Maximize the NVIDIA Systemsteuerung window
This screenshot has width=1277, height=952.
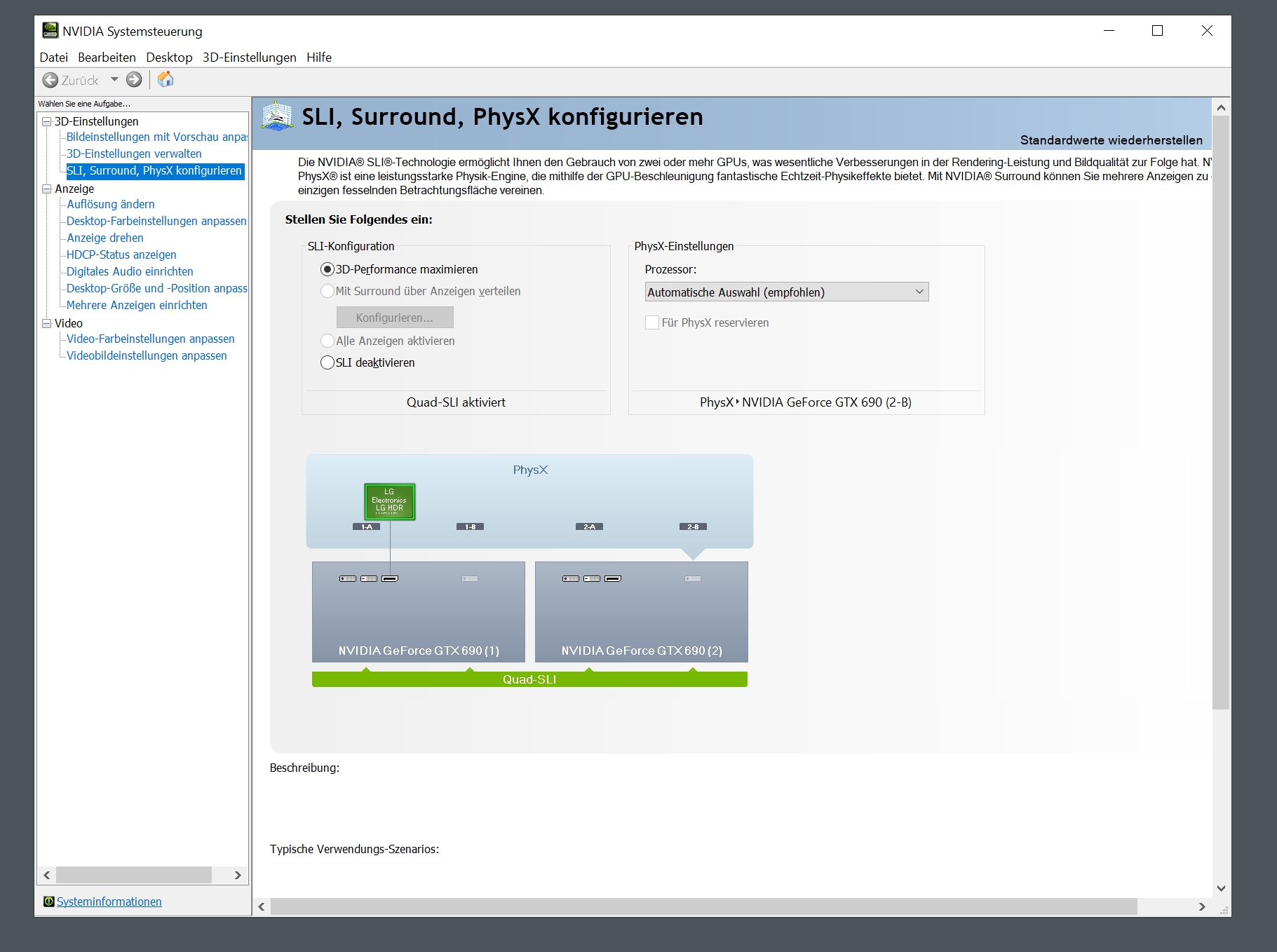point(1158,30)
